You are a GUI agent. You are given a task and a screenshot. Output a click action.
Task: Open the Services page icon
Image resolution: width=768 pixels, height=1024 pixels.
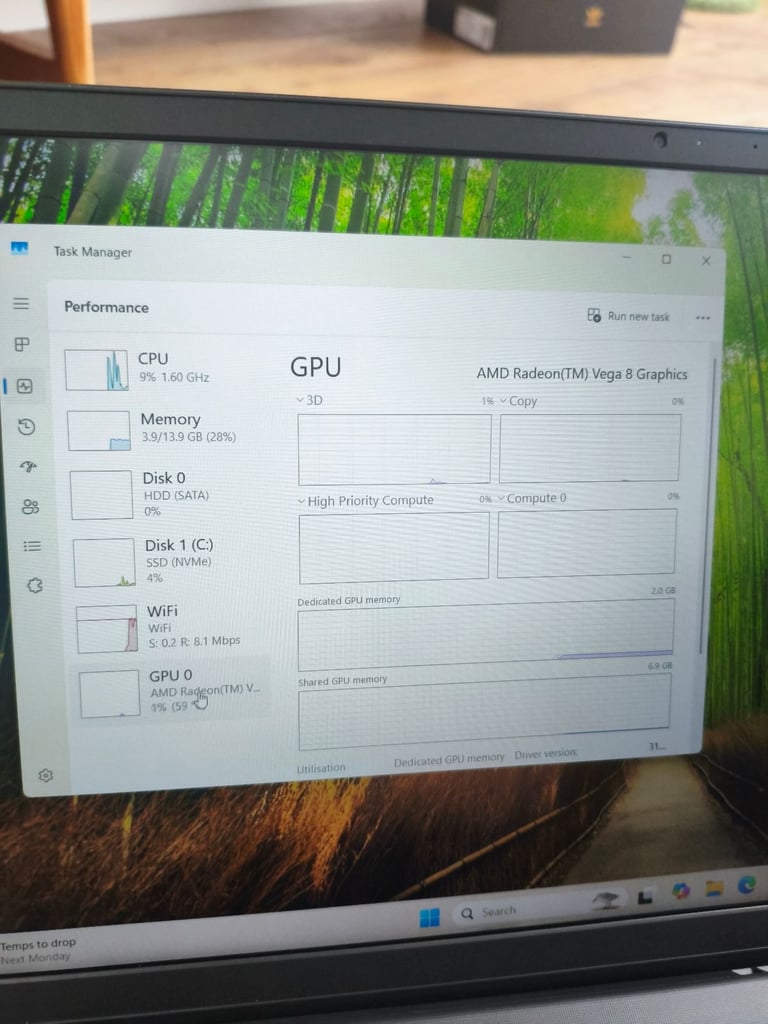(35, 585)
